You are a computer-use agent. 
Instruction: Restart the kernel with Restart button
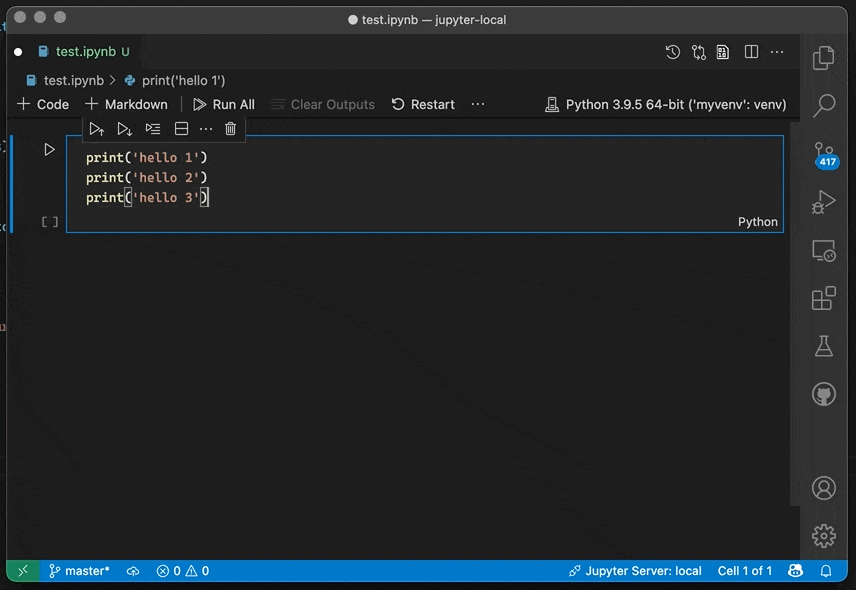pos(423,104)
